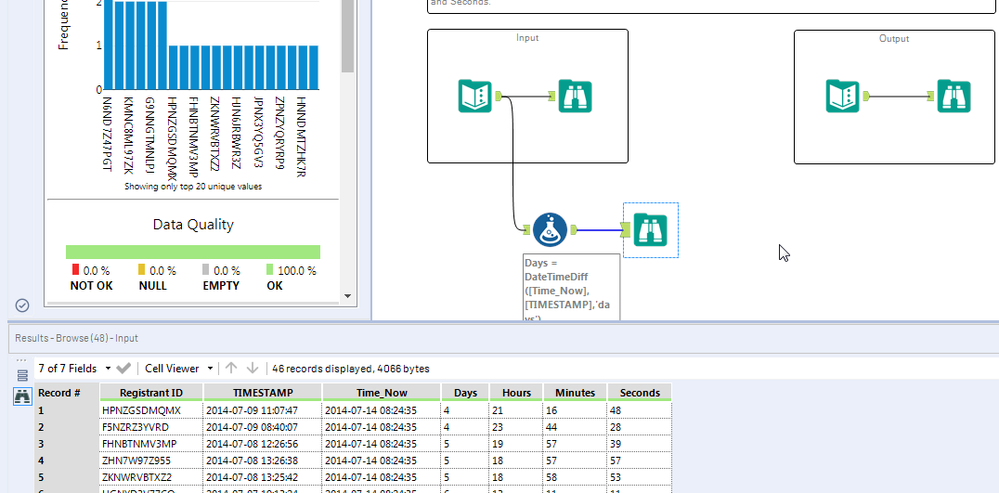
Task: Click the Registrant ID column header
Action: (x=150, y=393)
